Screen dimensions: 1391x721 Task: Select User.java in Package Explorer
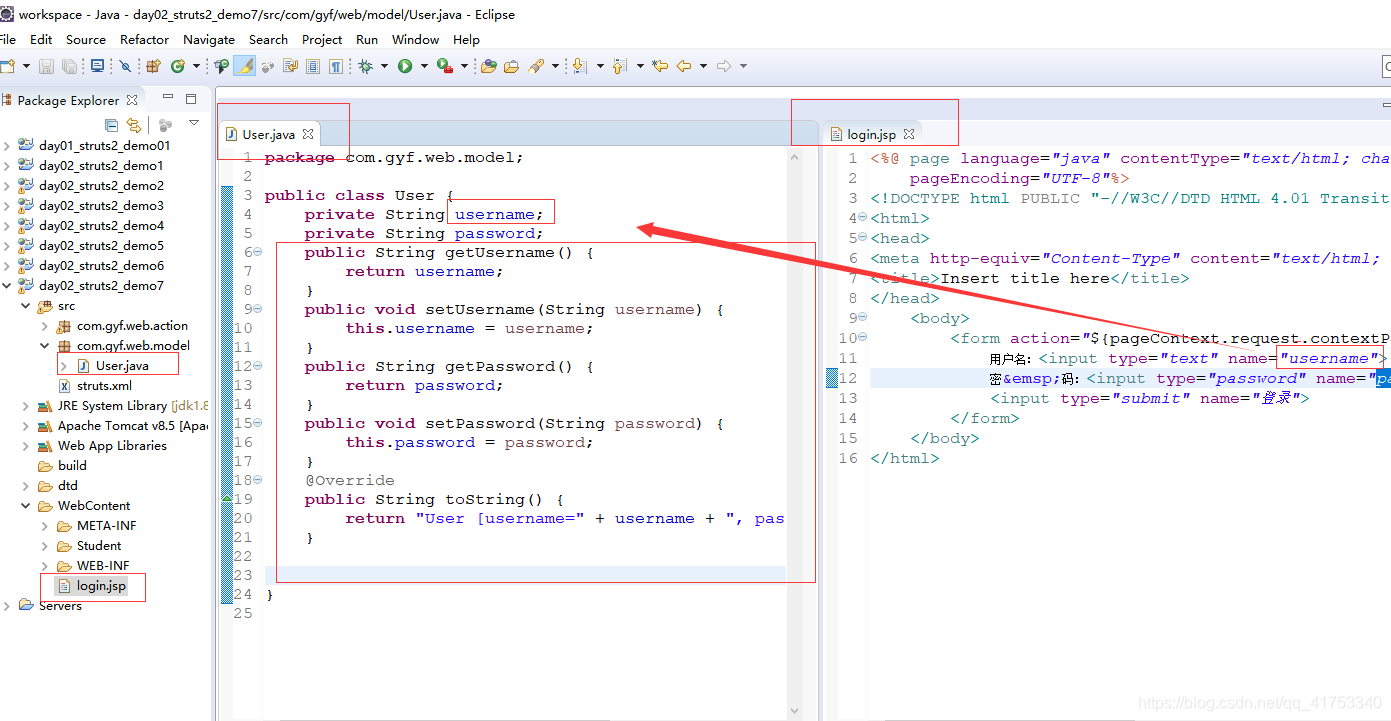click(x=122, y=366)
